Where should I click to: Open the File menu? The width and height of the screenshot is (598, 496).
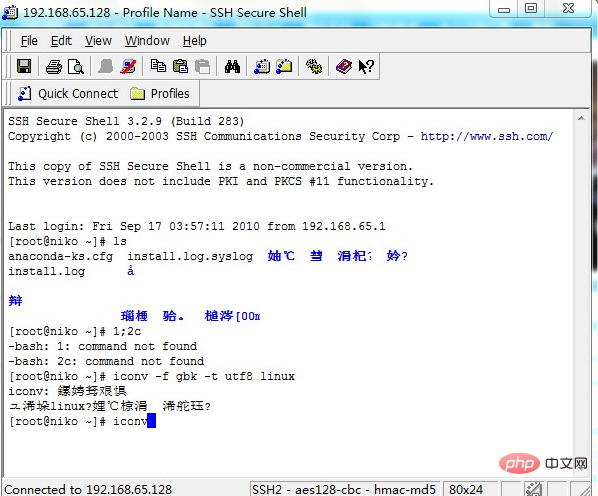(29, 41)
